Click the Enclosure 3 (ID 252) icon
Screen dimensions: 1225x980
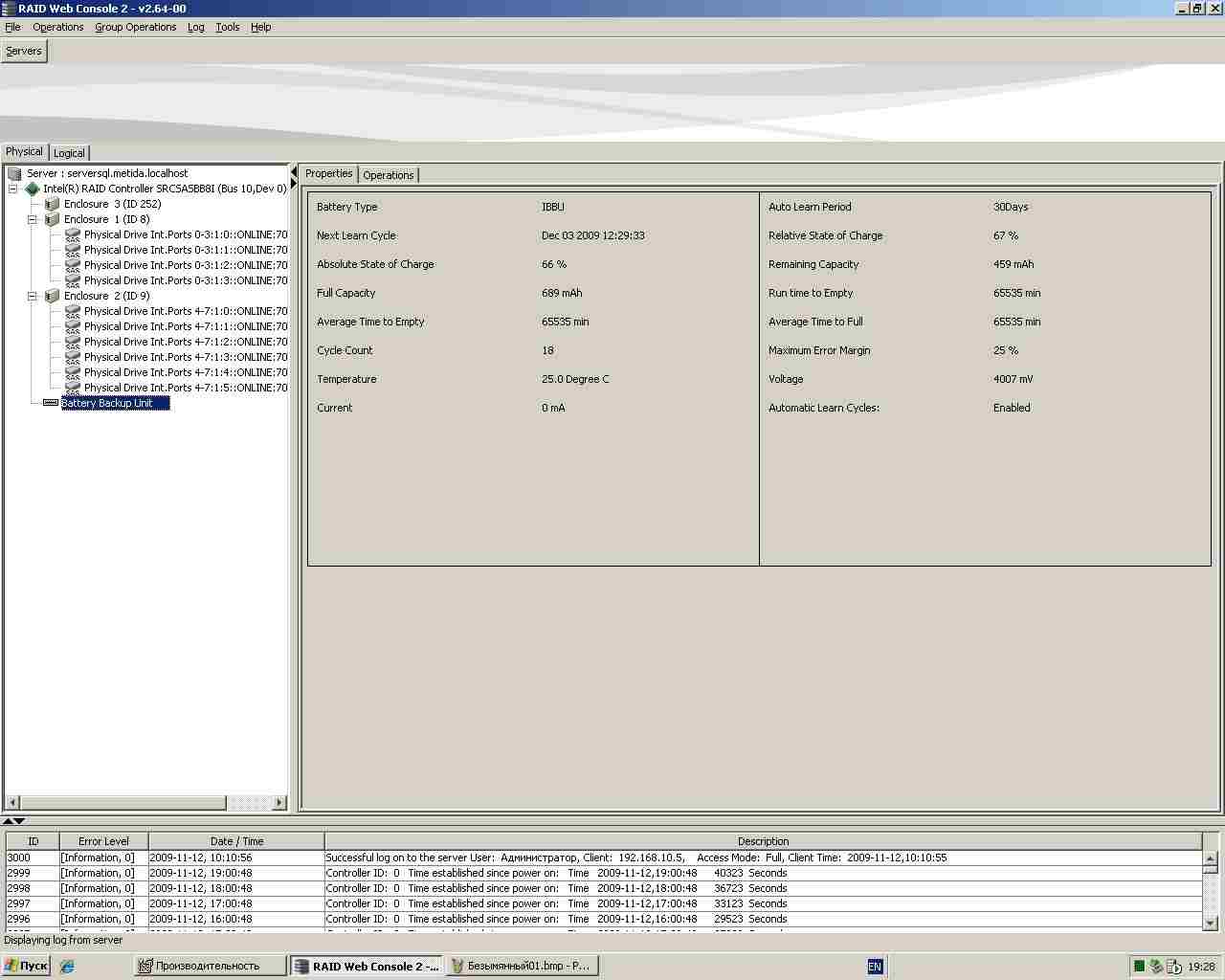(53, 204)
